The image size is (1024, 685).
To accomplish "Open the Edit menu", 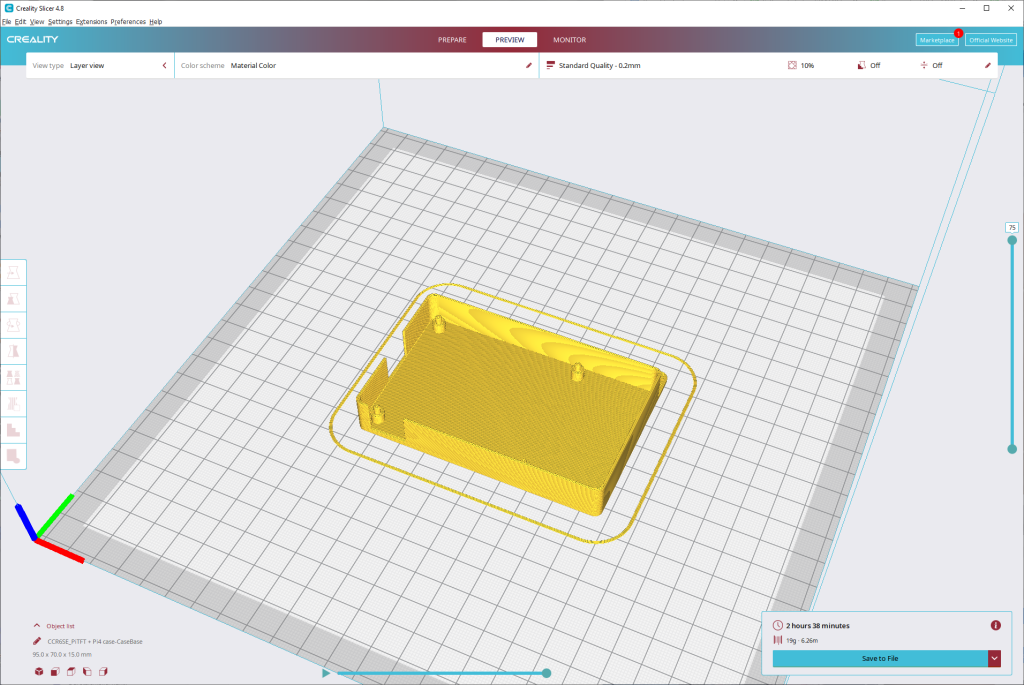I will pyautogui.click(x=20, y=22).
